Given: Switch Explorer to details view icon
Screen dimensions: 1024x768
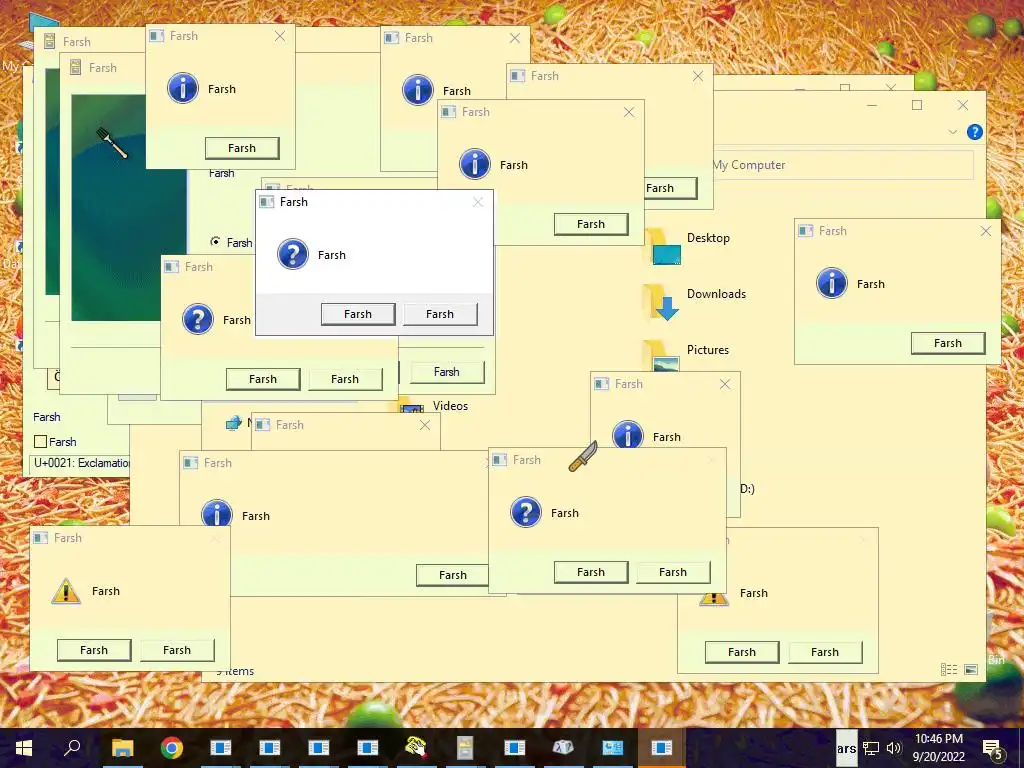Looking at the screenshot, I should click(x=949, y=669).
